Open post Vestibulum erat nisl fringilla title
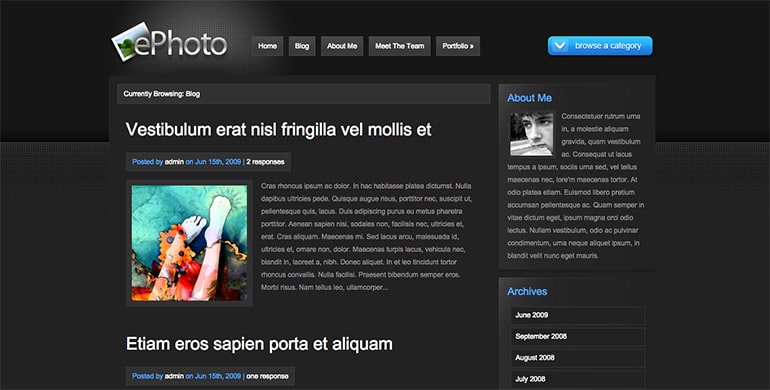The image size is (770, 390). coord(278,130)
